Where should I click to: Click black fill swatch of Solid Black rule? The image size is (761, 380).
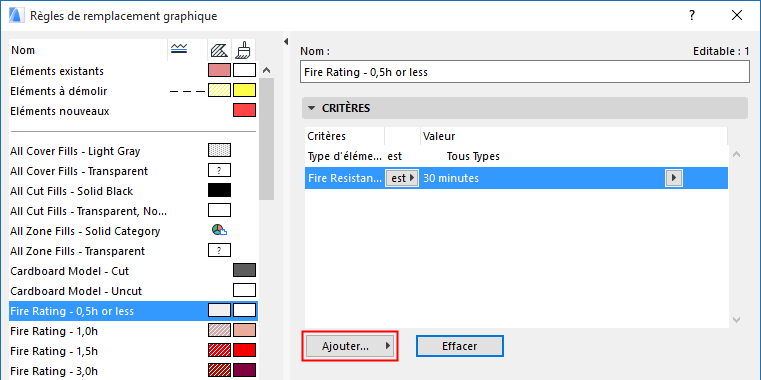(219, 190)
